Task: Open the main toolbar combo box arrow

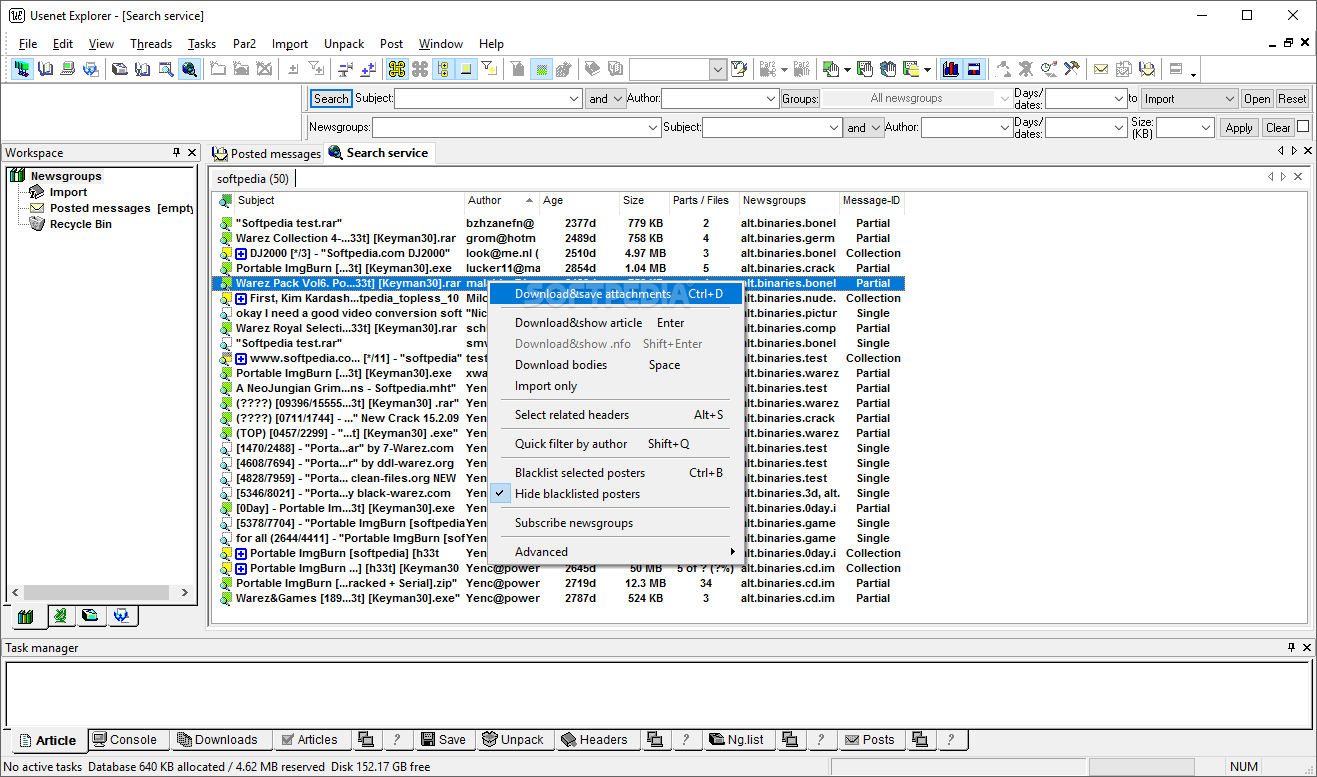Action: pos(718,69)
